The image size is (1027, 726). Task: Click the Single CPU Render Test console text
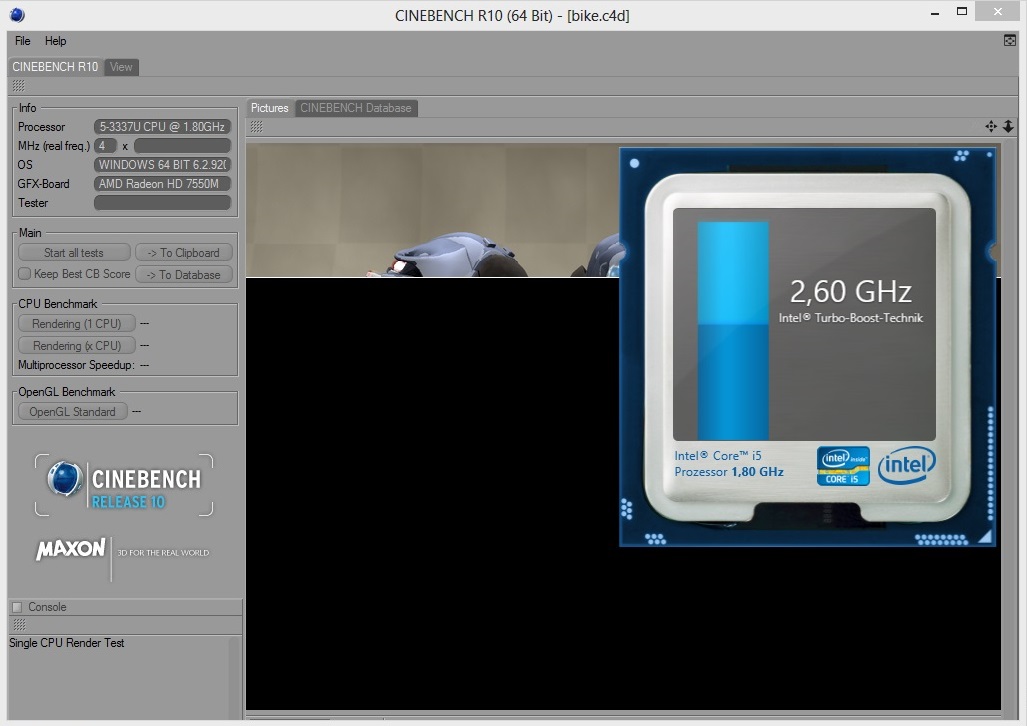67,643
